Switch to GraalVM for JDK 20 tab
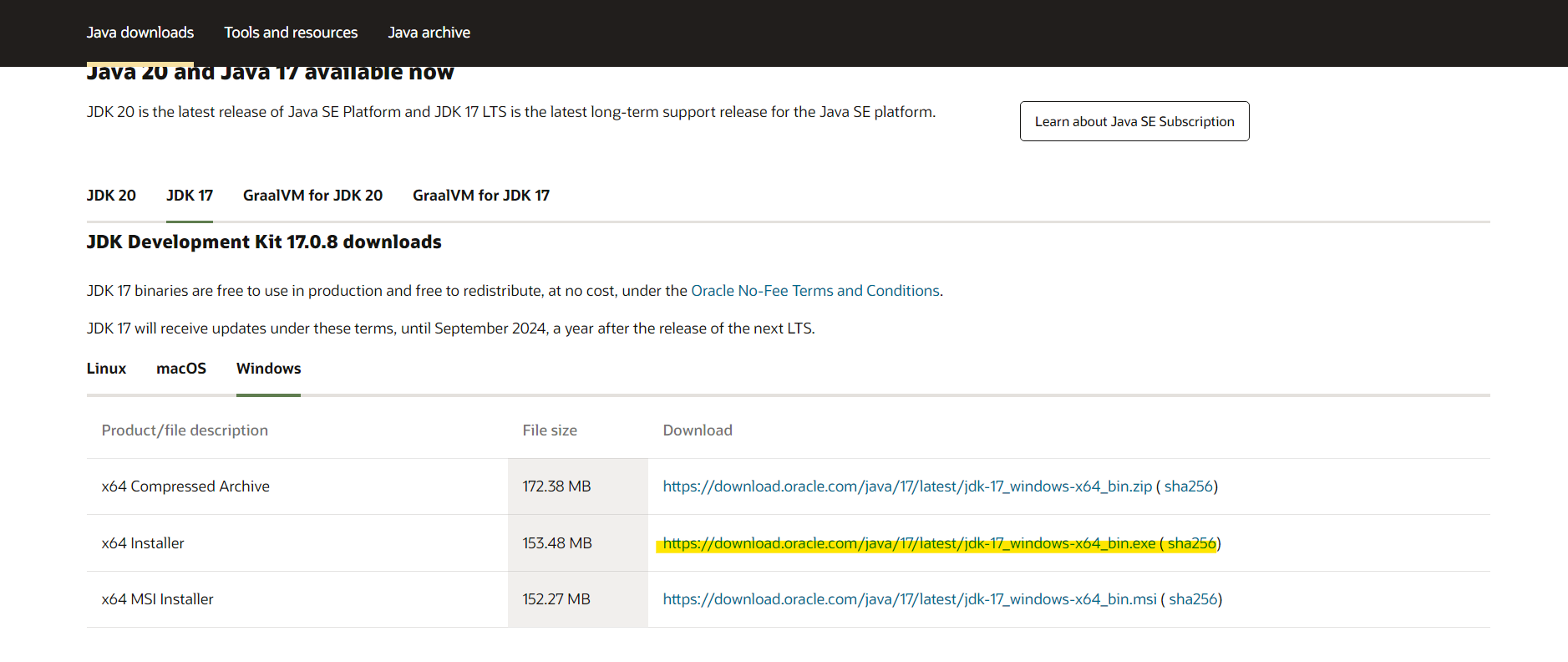This screenshot has width=1568, height=662. (x=312, y=196)
